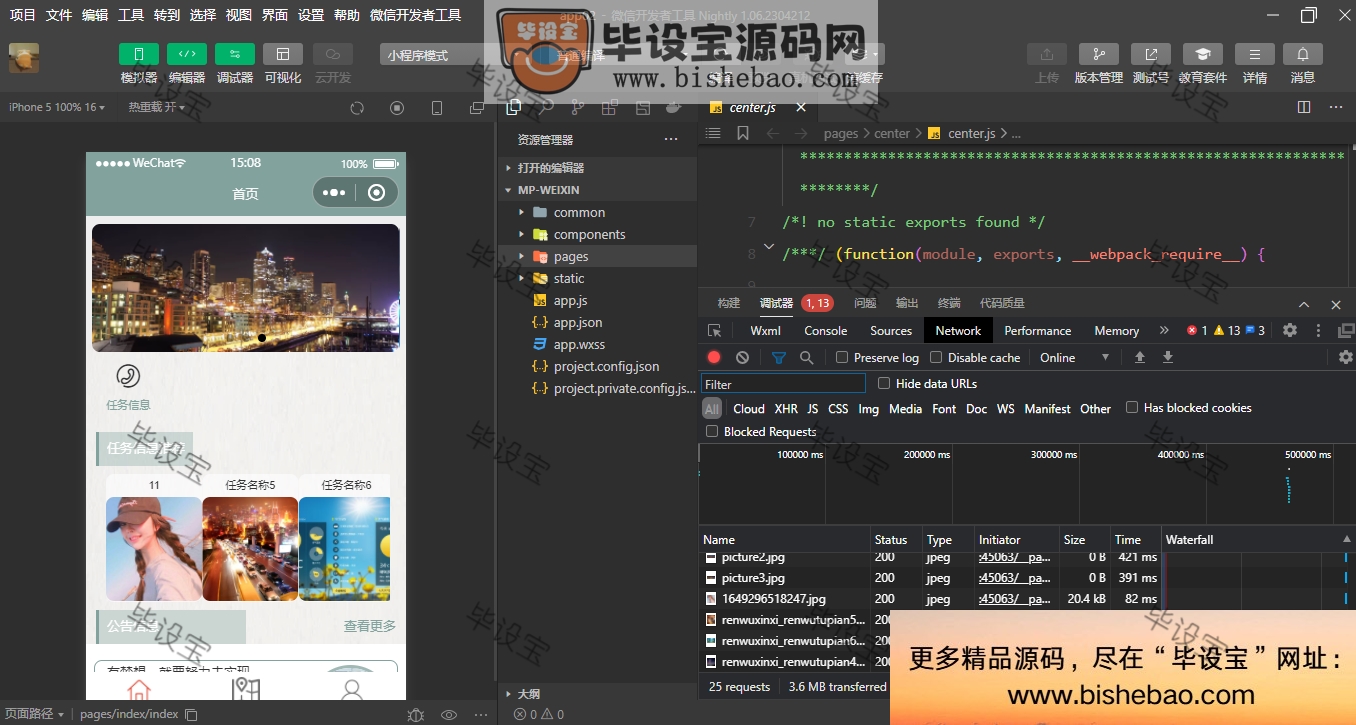The image size is (1356, 725).
Task: Collapse the debugger panel with the up chevron
Action: click(x=1304, y=304)
